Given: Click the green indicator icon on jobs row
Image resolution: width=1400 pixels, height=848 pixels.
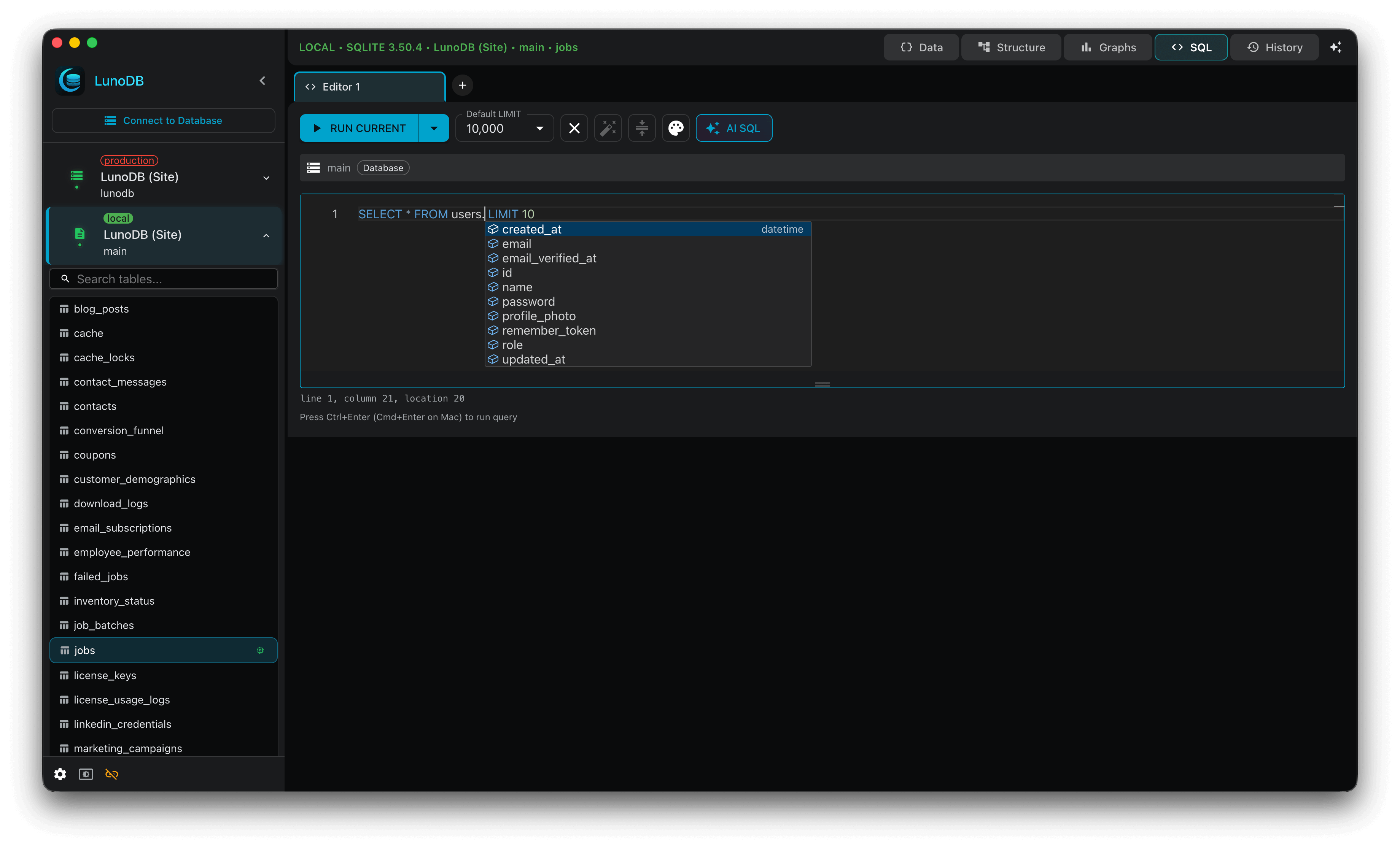Looking at the screenshot, I should (260, 650).
